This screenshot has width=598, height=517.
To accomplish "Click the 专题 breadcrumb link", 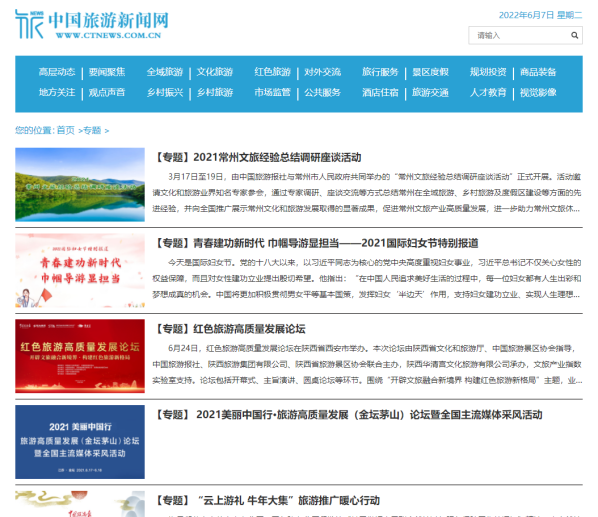I will (x=92, y=130).
